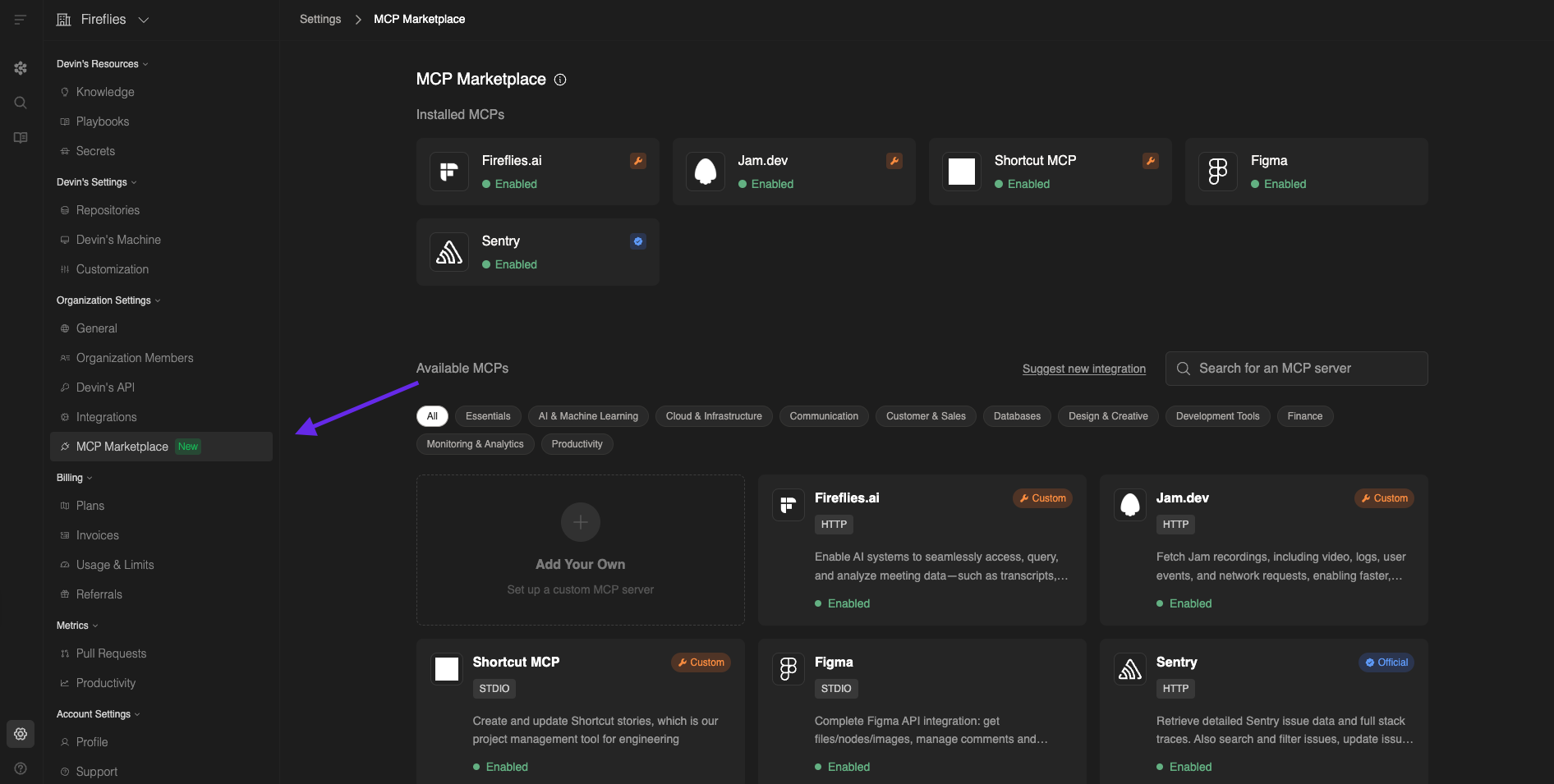This screenshot has height=784, width=1554.
Task: Open Integrations in sidebar
Action: [161, 417]
